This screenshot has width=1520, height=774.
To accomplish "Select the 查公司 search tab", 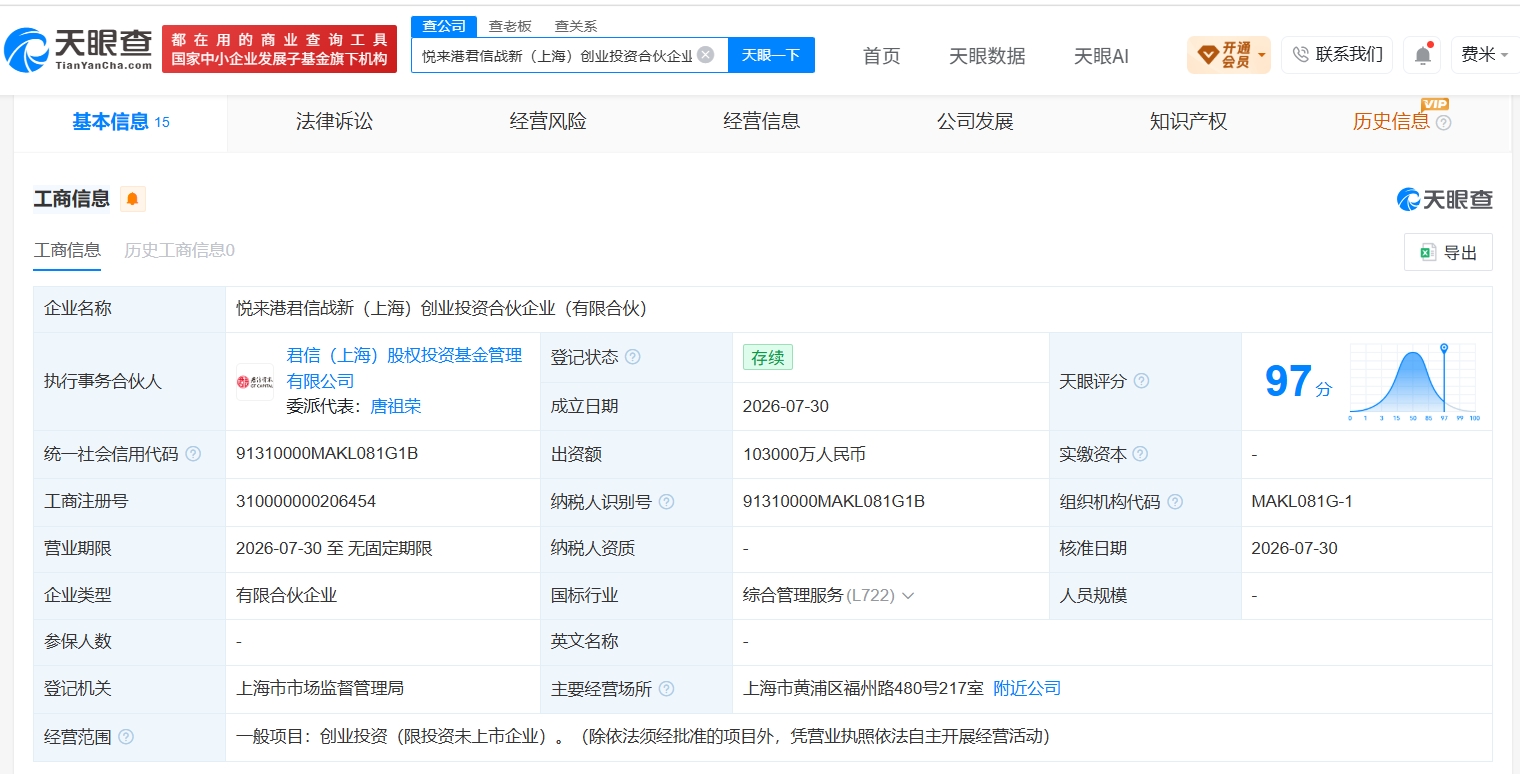I will click(444, 26).
